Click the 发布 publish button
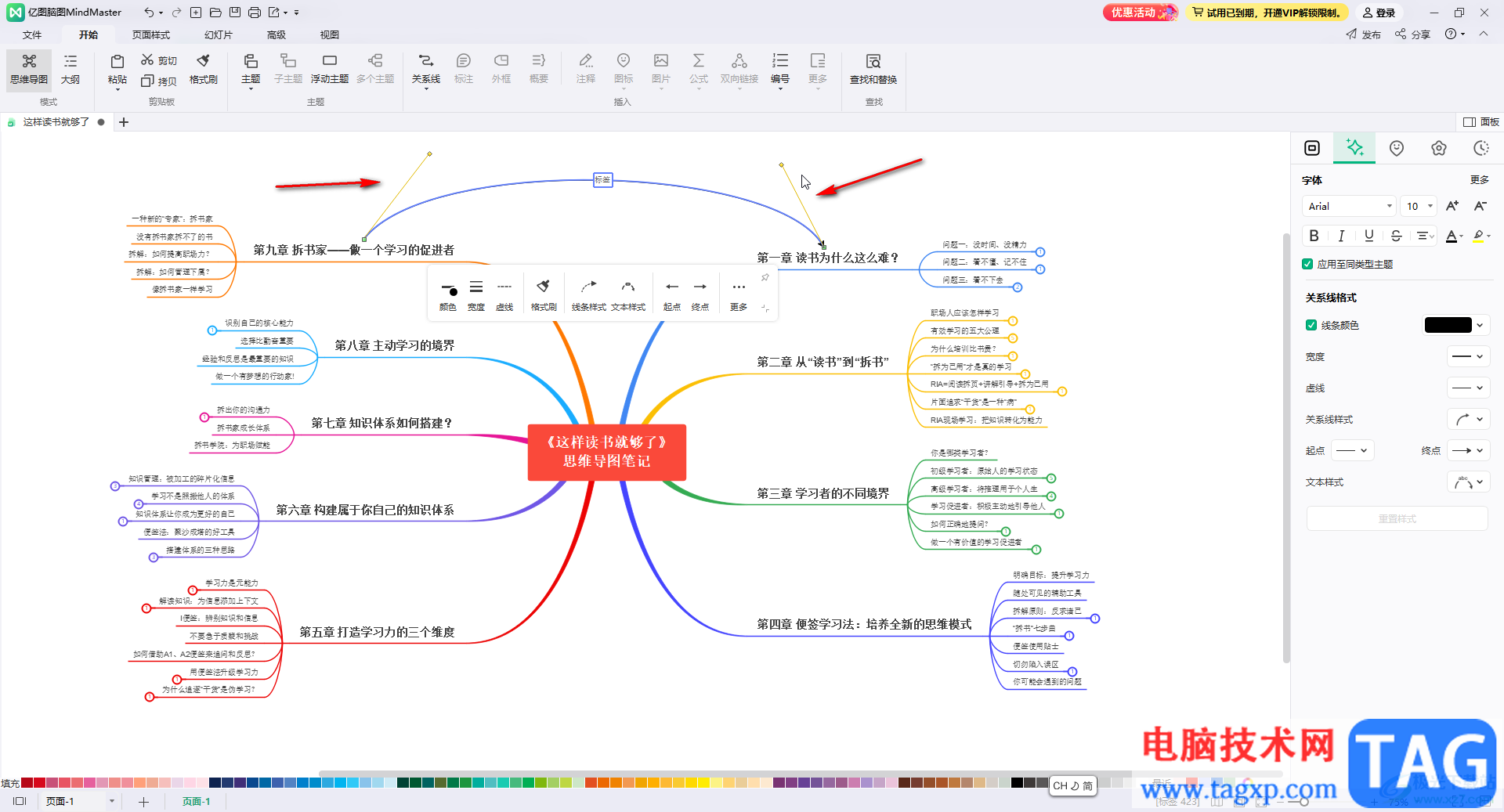This screenshot has width=1504, height=812. point(1364,34)
